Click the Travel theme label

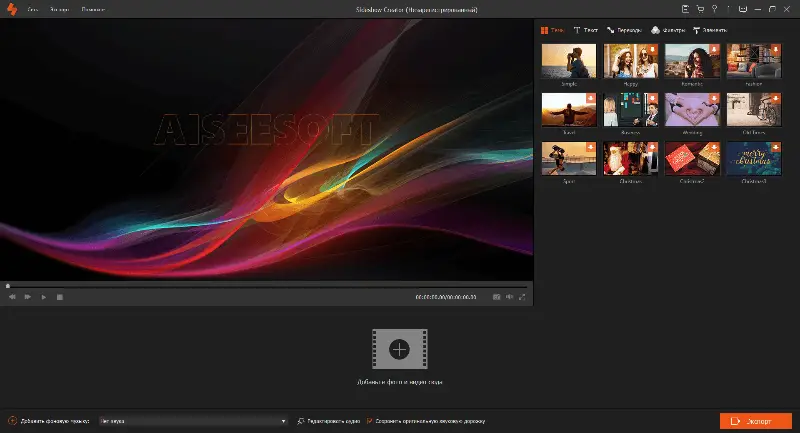point(568,133)
